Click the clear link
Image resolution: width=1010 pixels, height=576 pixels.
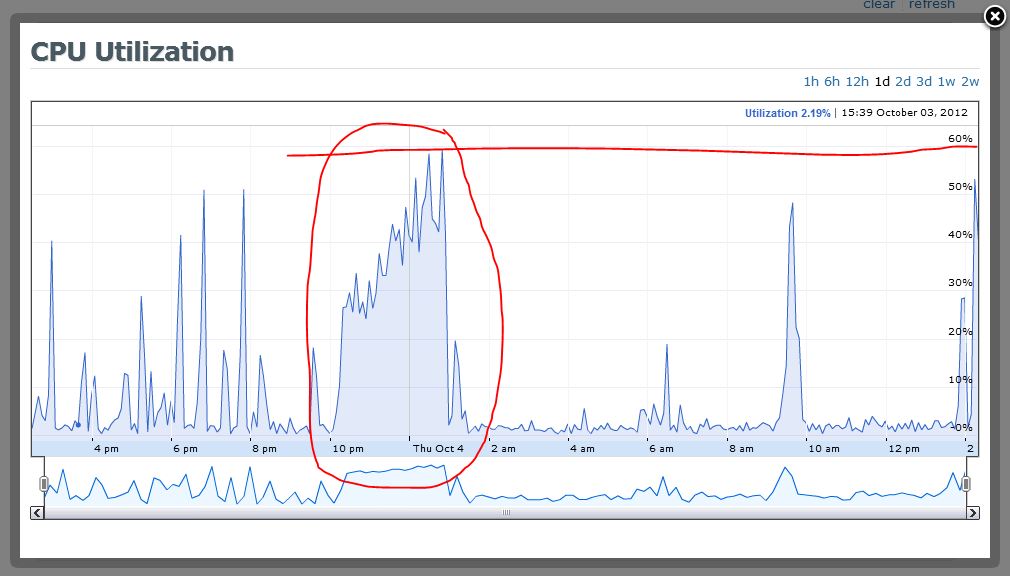[x=879, y=5]
